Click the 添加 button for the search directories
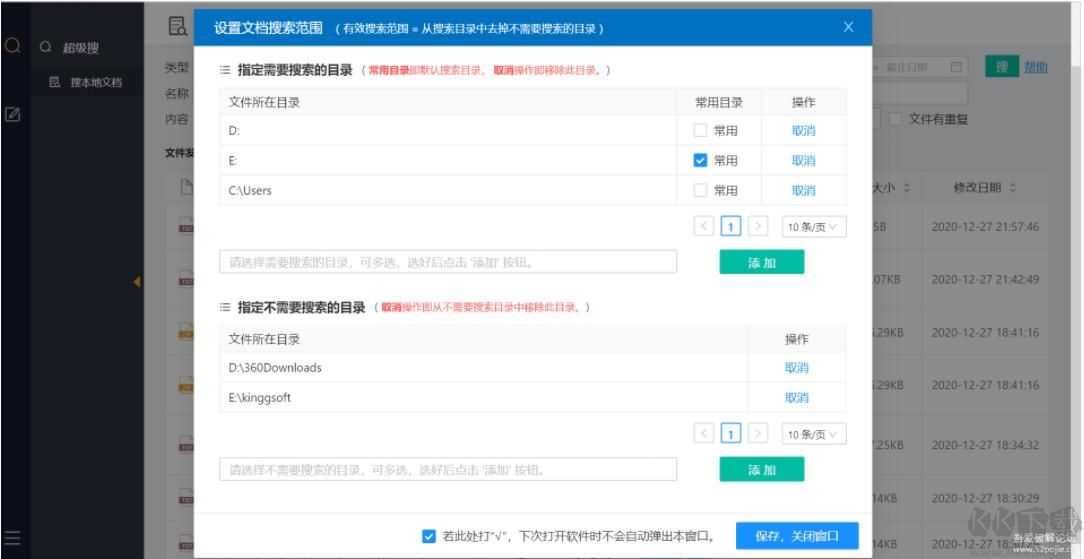 click(x=761, y=262)
